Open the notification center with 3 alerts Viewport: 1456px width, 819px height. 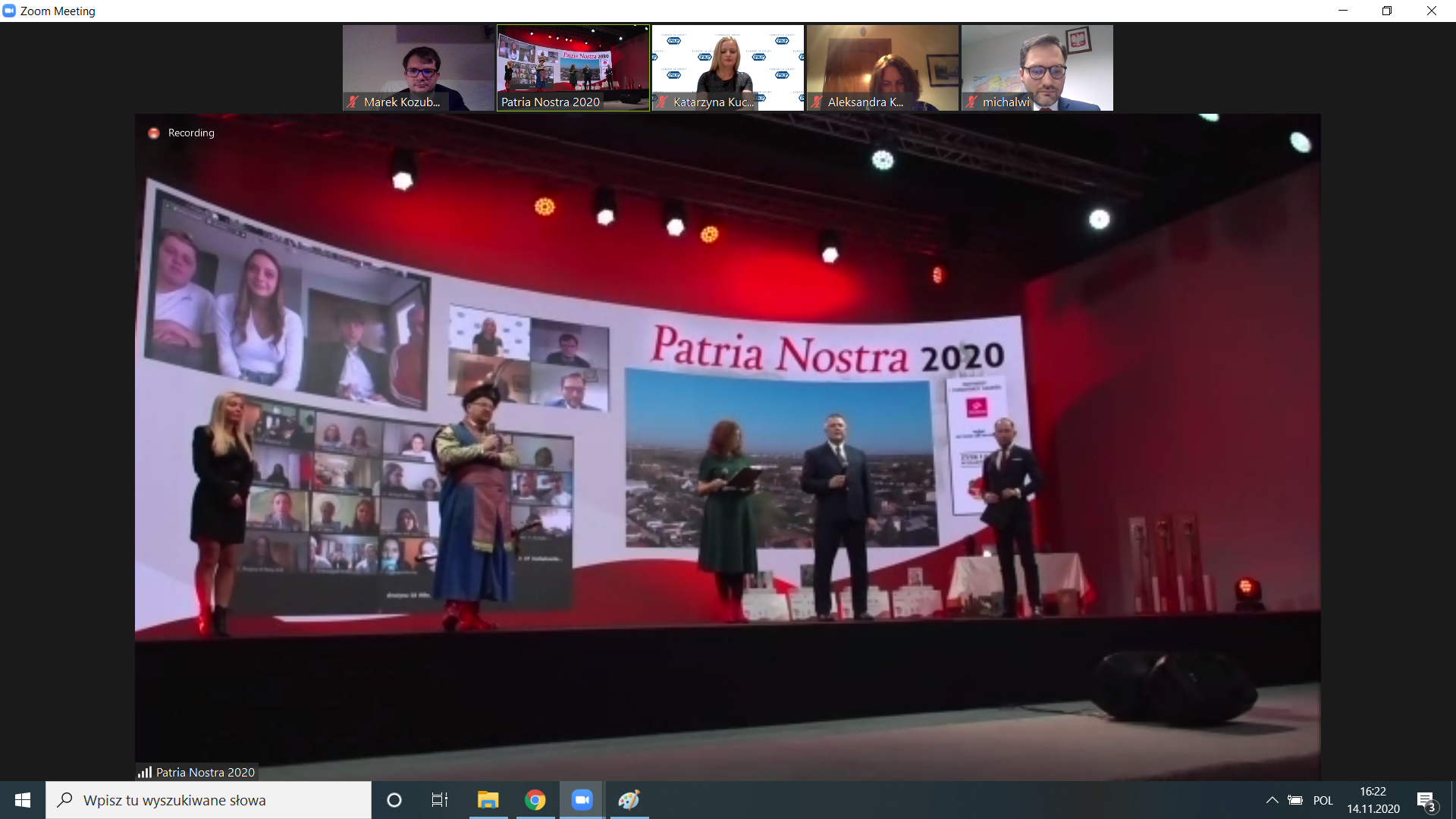(x=1426, y=801)
